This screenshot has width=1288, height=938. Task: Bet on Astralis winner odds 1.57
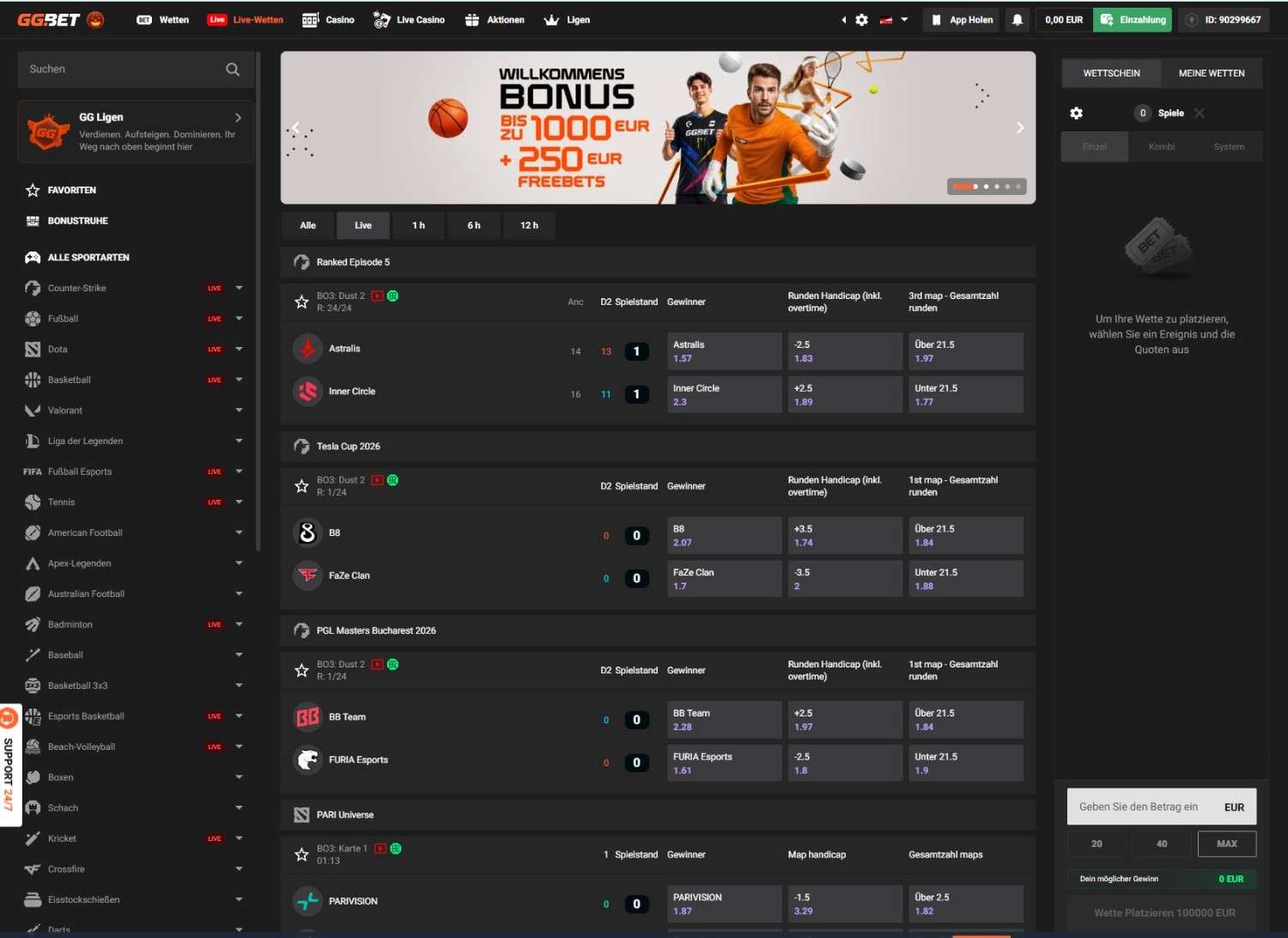pyautogui.click(x=725, y=351)
